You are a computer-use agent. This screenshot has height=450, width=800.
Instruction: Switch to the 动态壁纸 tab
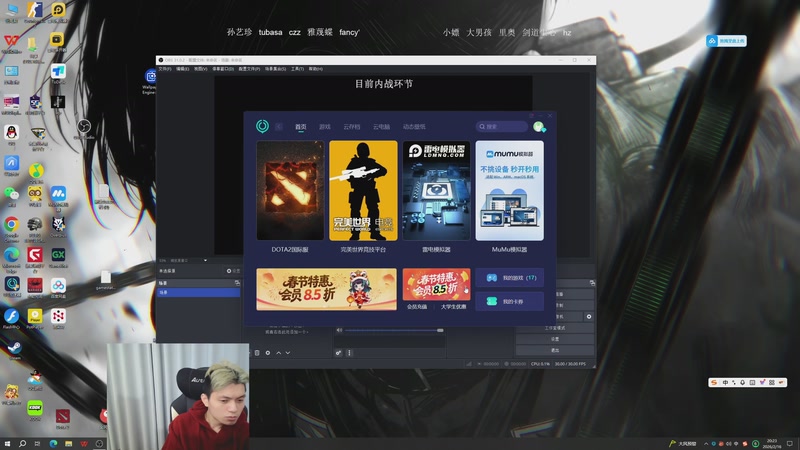[x=414, y=127]
